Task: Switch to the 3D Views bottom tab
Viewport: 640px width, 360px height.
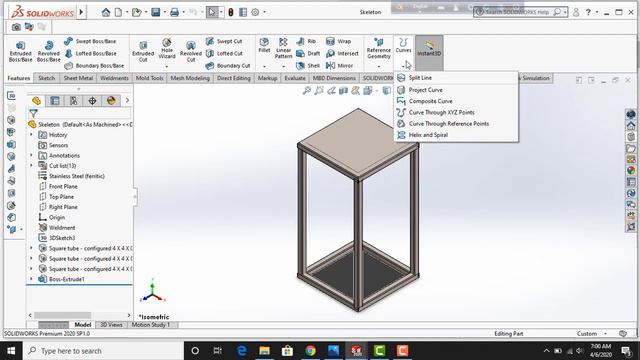Action: tap(111, 325)
